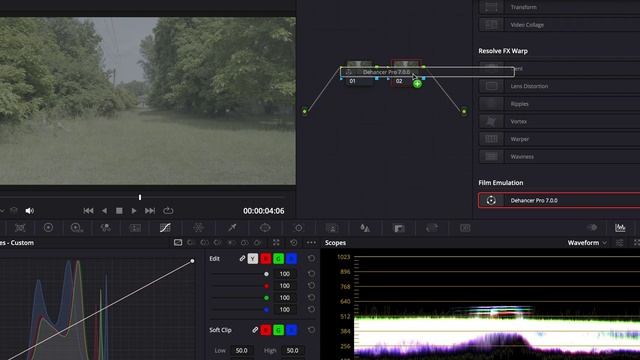The image size is (640, 360).
Task: Select the Custom curve mode icon
Action: [178, 242]
